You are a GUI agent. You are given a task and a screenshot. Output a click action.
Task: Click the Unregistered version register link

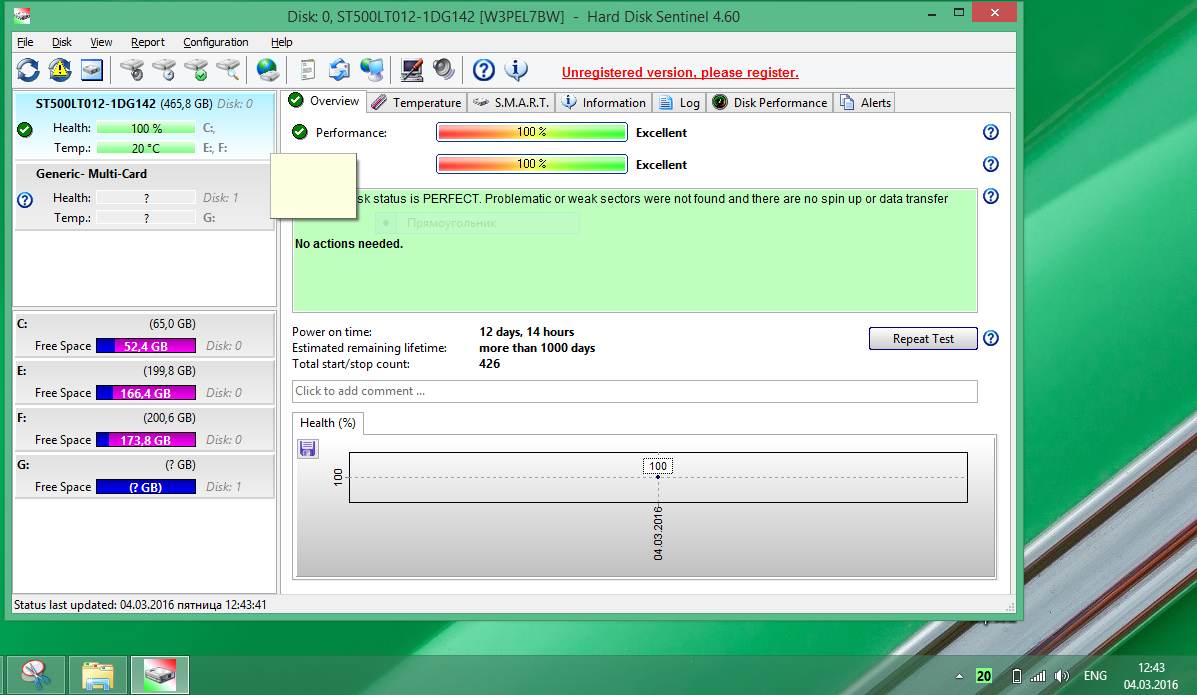pos(680,72)
